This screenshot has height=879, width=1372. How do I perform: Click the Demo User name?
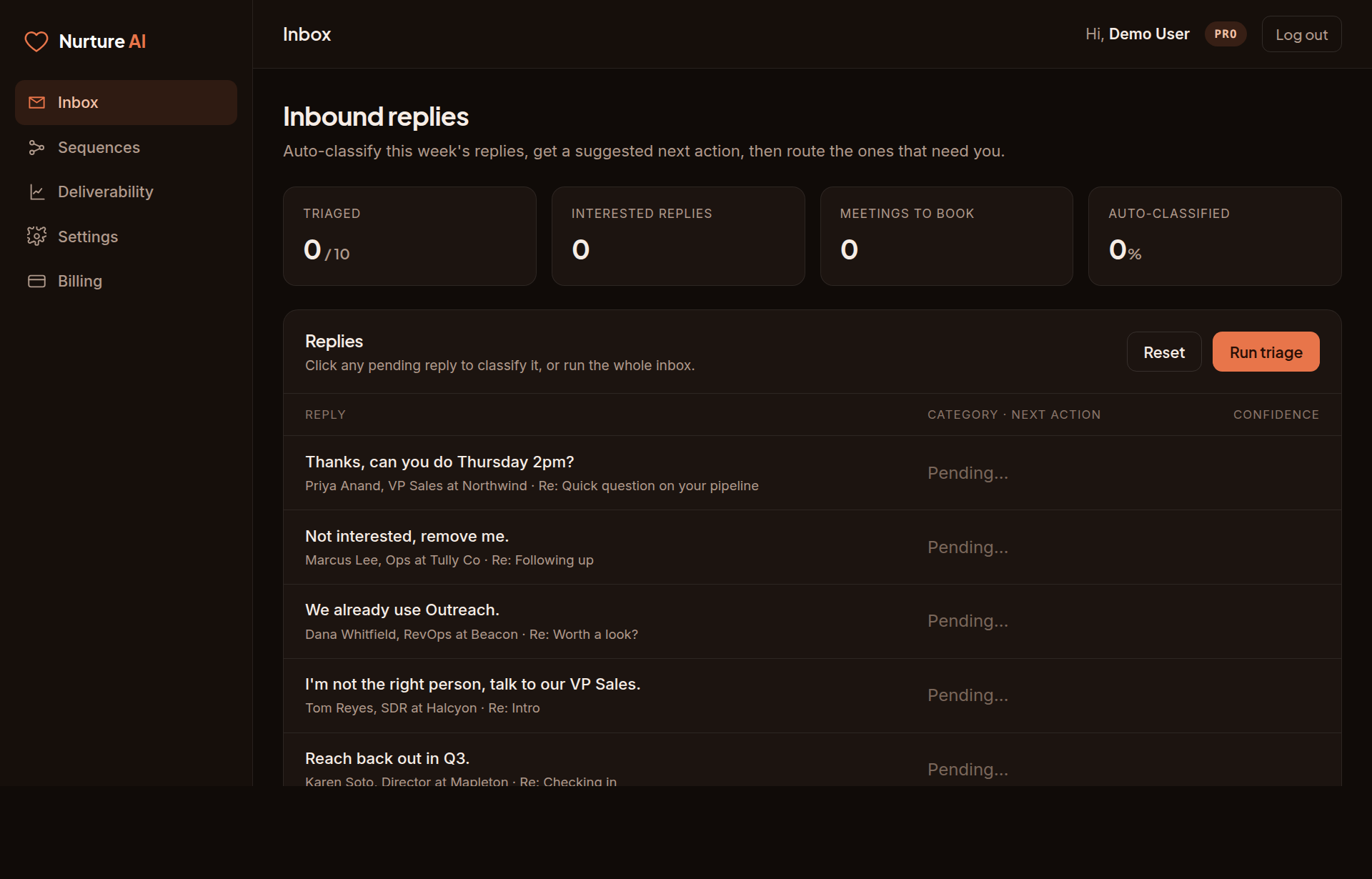tap(1149, 34)
